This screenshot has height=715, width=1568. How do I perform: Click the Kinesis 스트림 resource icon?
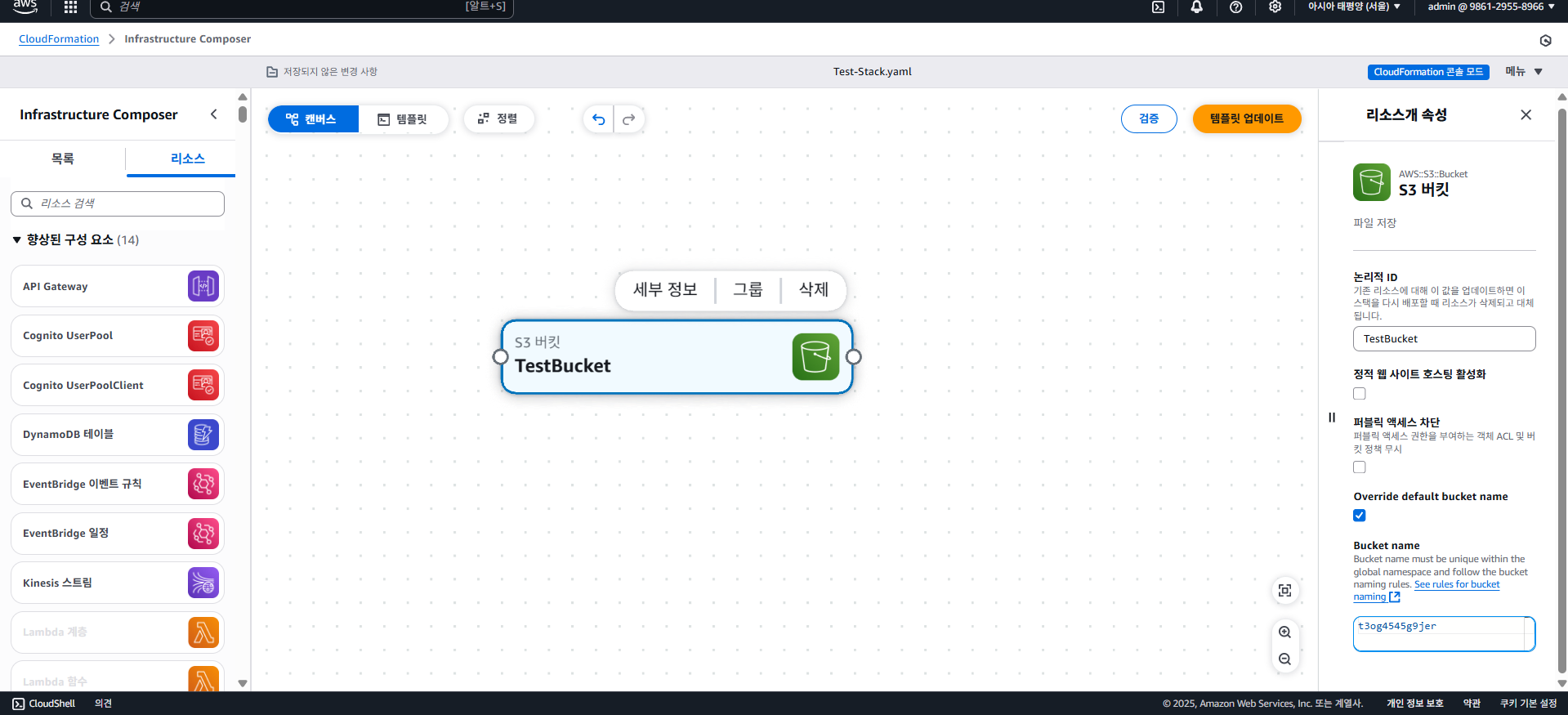pos(203,583)
